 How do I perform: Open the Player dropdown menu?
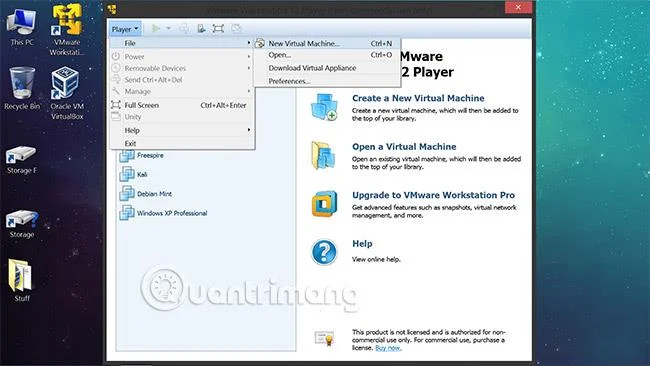pyautogui.click(x=125, y=29)
